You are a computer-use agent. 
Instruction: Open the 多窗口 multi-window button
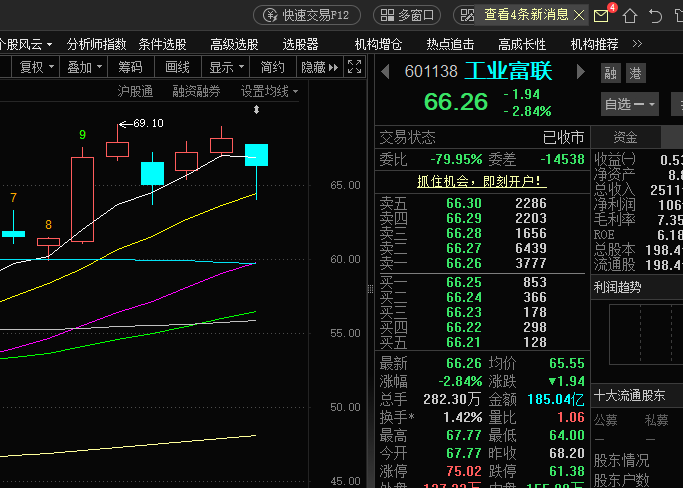(x=407, y=15)
